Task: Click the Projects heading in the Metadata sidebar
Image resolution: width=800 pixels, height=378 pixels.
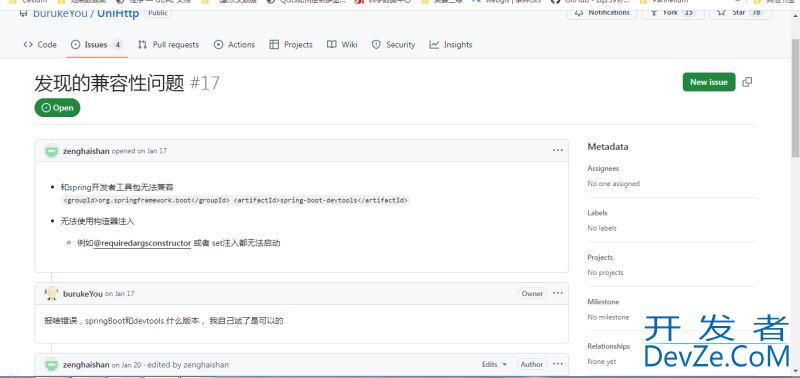Action: [x=600, y=257]
